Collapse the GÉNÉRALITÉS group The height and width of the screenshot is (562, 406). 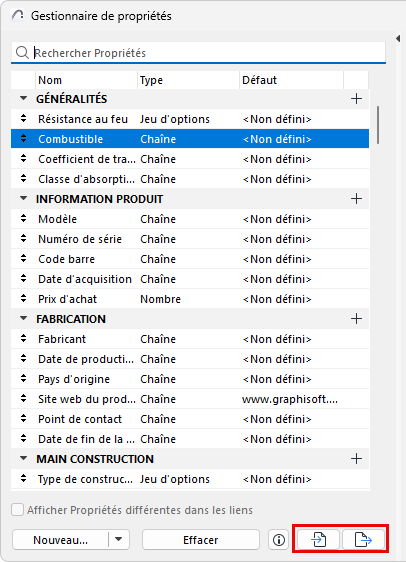point(24,98)
